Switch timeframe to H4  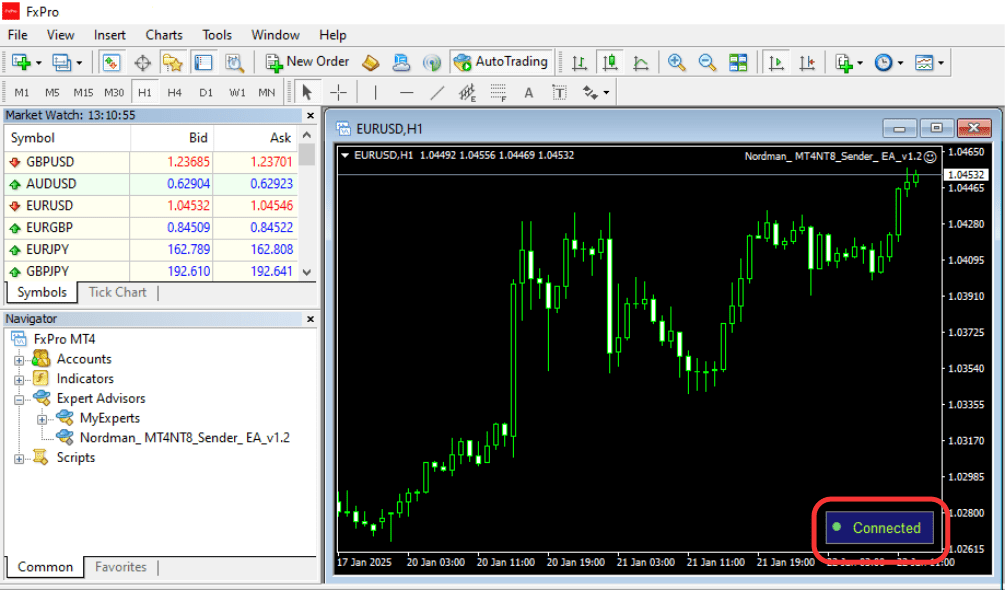click(x=174, y=92)
